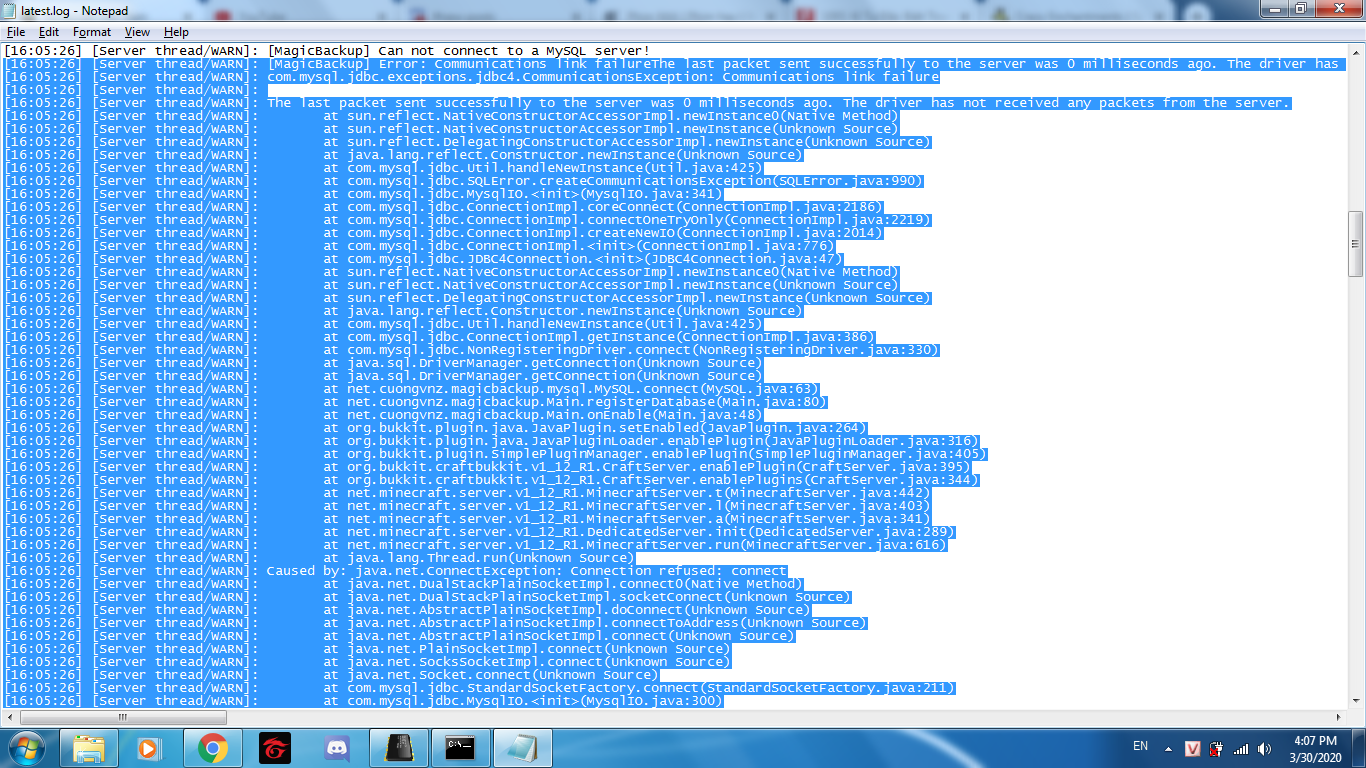
Task: Click the Notepad icon in the title bar
Action: tap(11, 10)
